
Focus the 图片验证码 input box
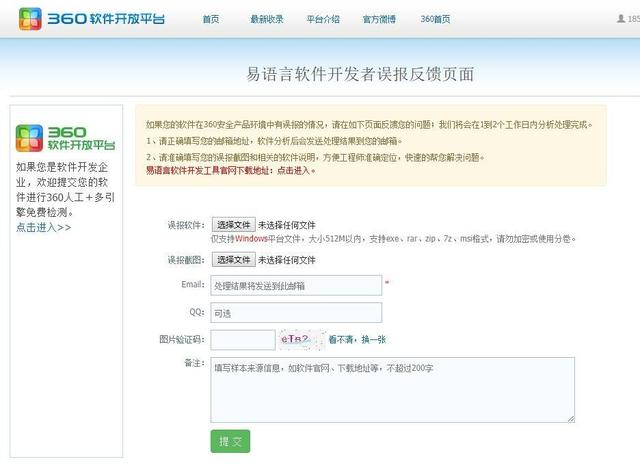tap(243, 340)
